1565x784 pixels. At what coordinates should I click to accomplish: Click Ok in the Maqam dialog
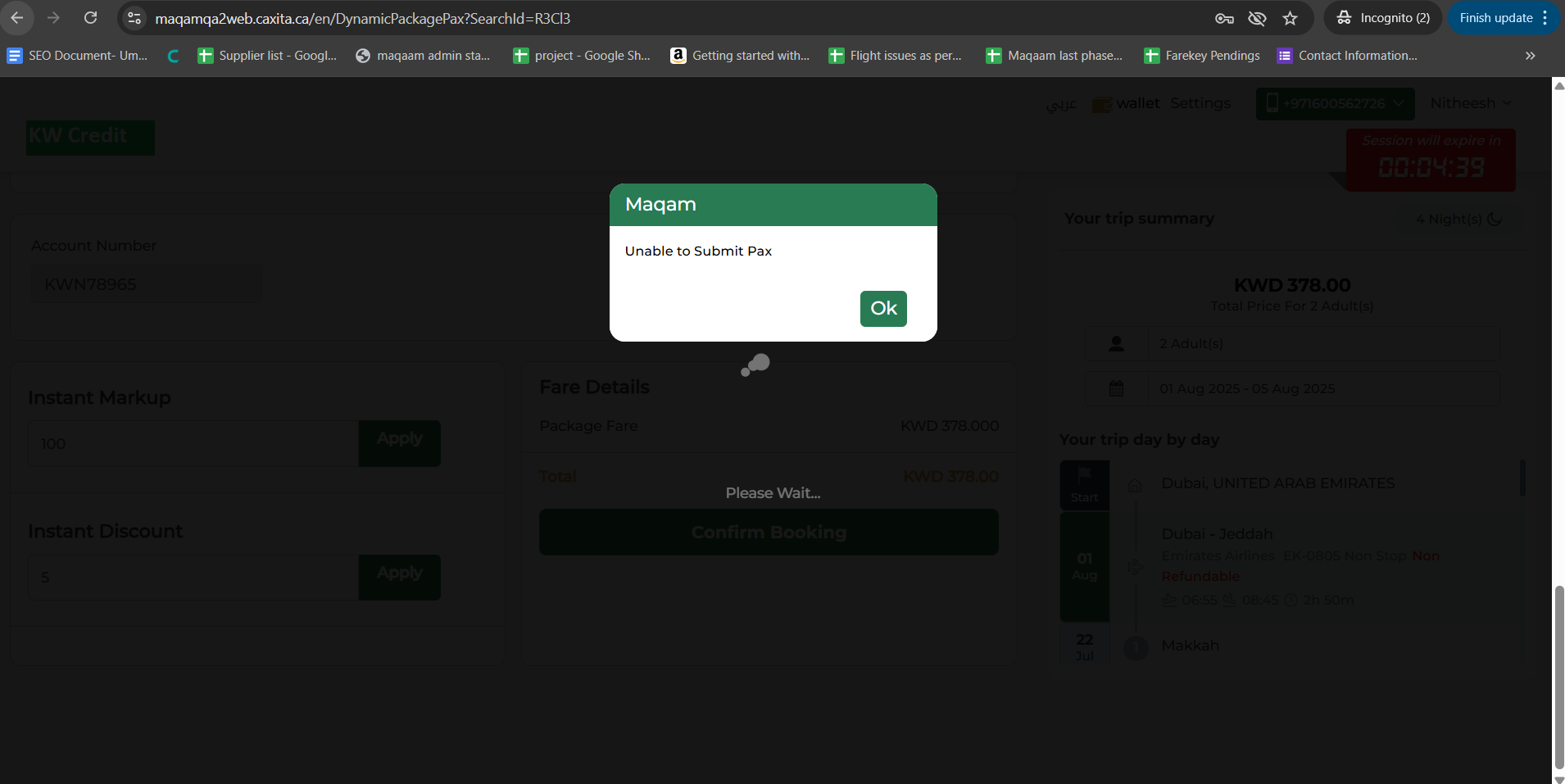point(882,309)
